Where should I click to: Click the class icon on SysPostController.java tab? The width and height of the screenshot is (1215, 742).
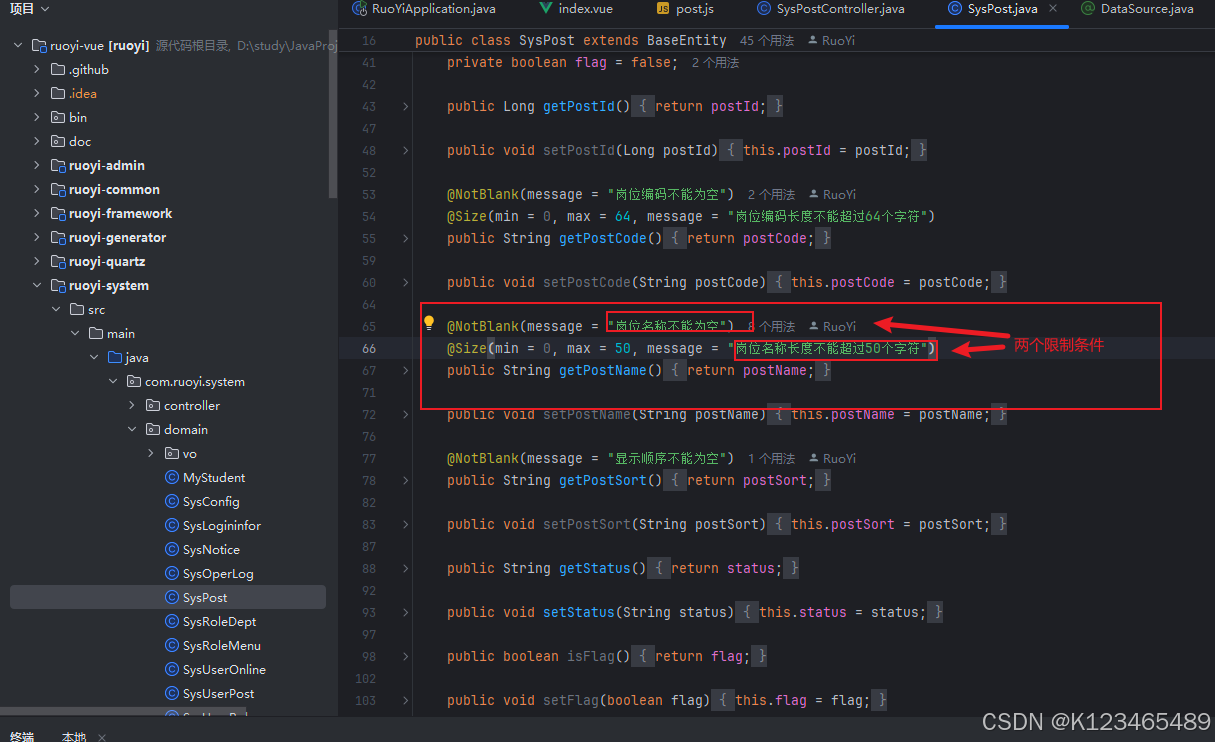coord(765,9)
